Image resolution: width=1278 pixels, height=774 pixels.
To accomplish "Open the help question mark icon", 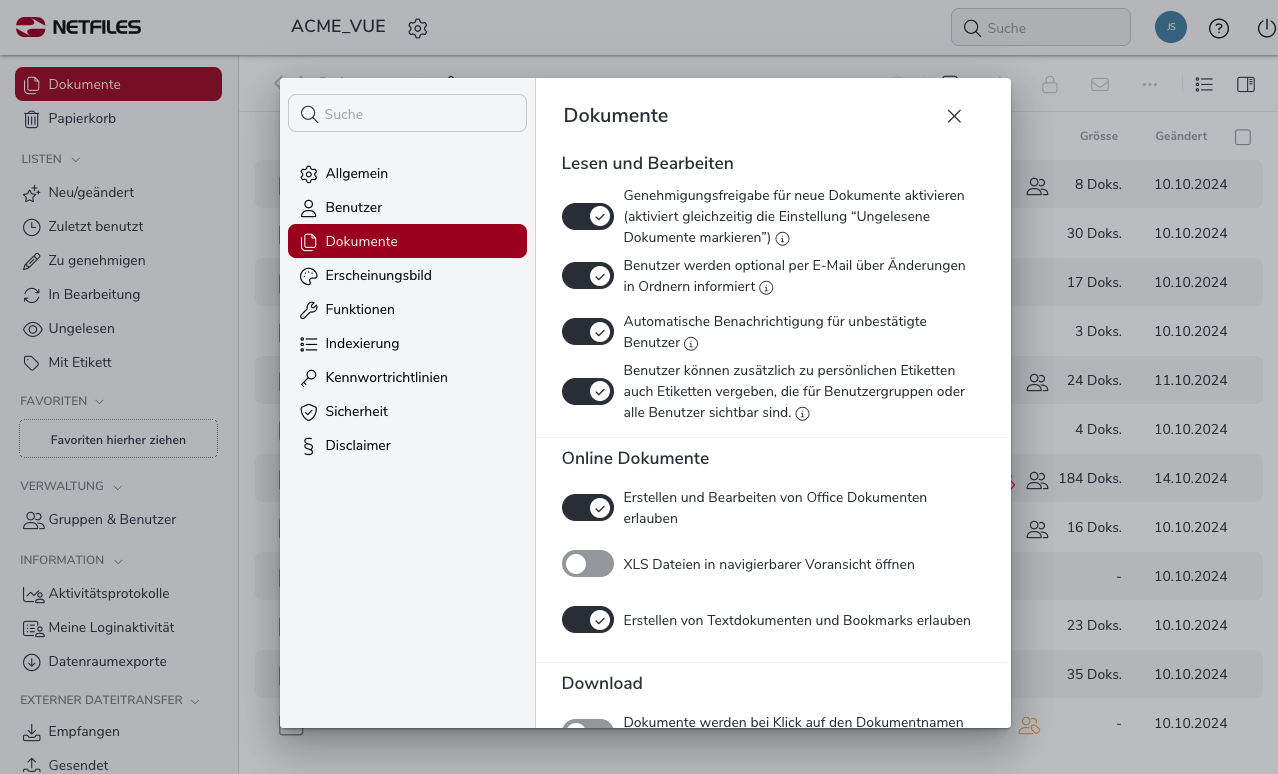I will point(1218,28).
